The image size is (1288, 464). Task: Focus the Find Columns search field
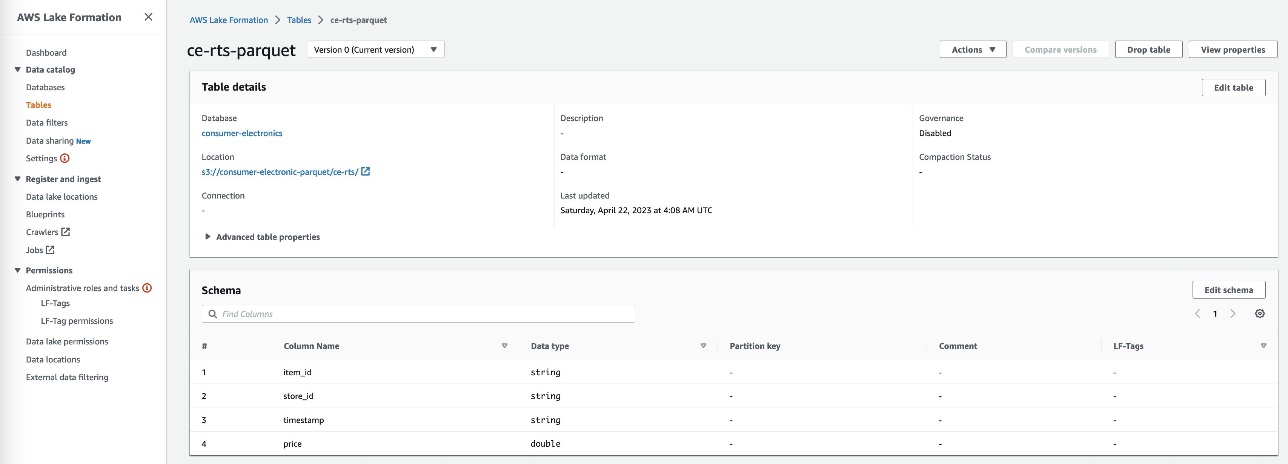coord(418,314)
